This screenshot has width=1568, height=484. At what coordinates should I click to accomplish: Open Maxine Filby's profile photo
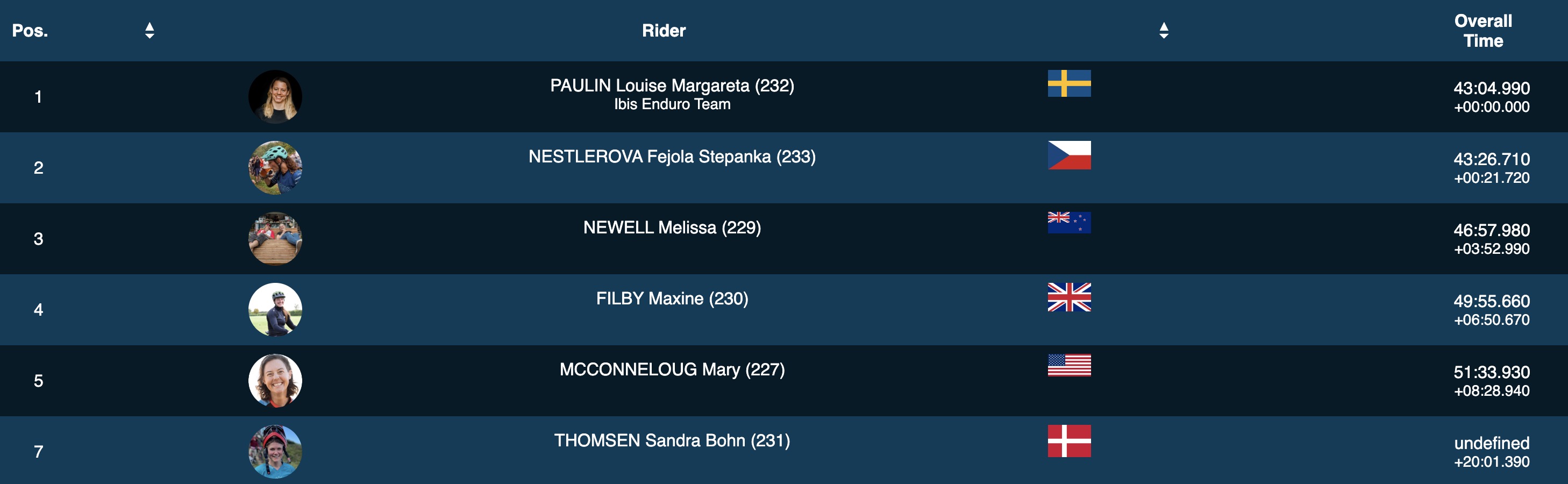pos(275,310)
